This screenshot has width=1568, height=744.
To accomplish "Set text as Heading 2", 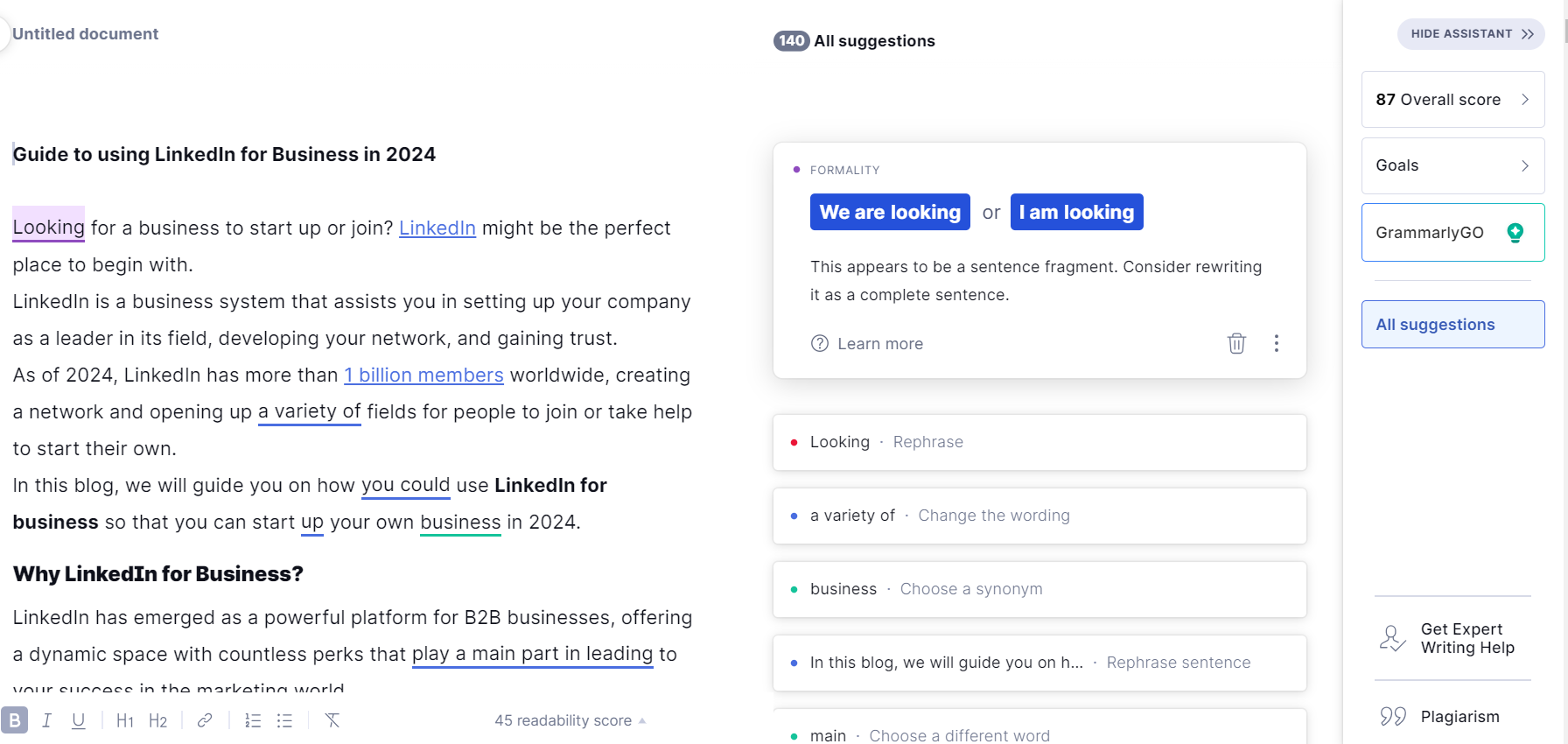I will (157, 720).
